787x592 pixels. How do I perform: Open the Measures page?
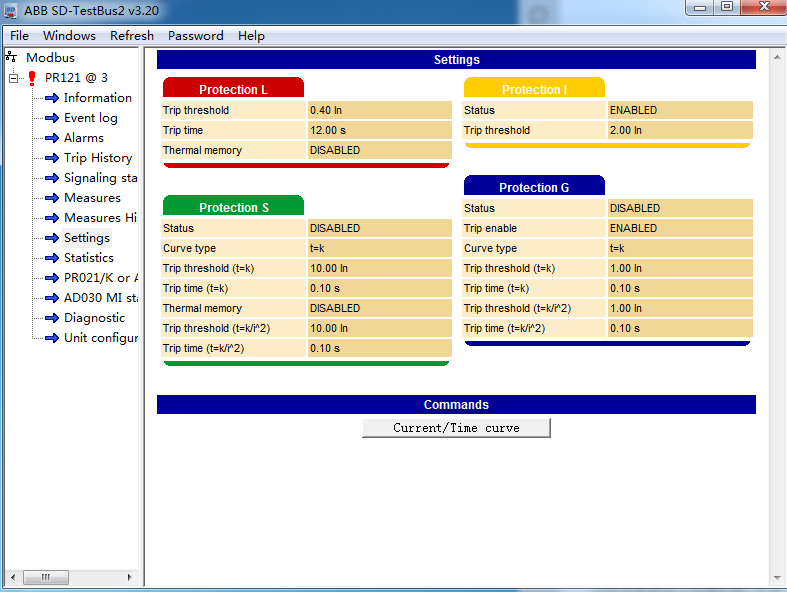(92, 198)
